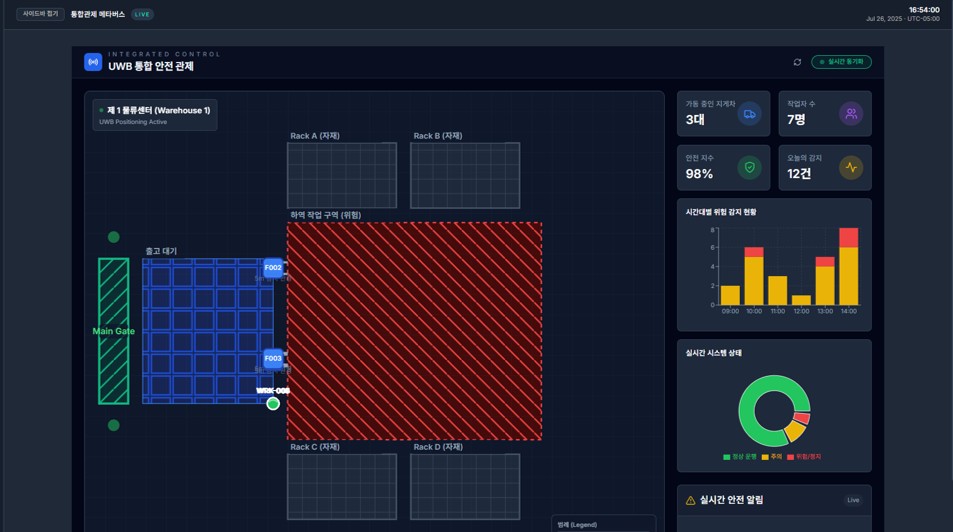Select forklift marker F003 on map
The height and width of the screenshot is (532, 953).
click(x=273, y=358)
